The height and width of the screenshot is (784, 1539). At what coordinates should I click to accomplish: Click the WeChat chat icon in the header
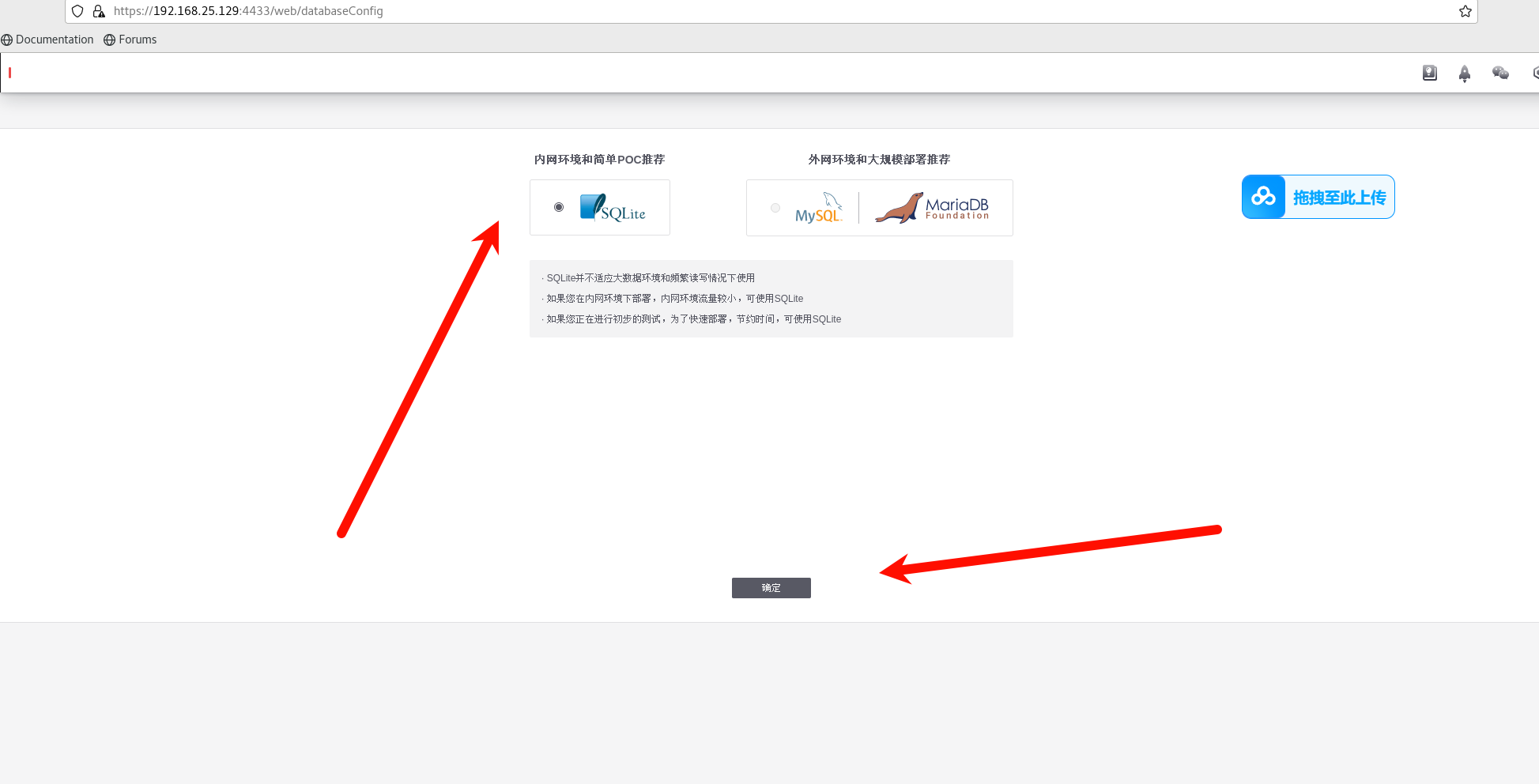[1500, 73]
